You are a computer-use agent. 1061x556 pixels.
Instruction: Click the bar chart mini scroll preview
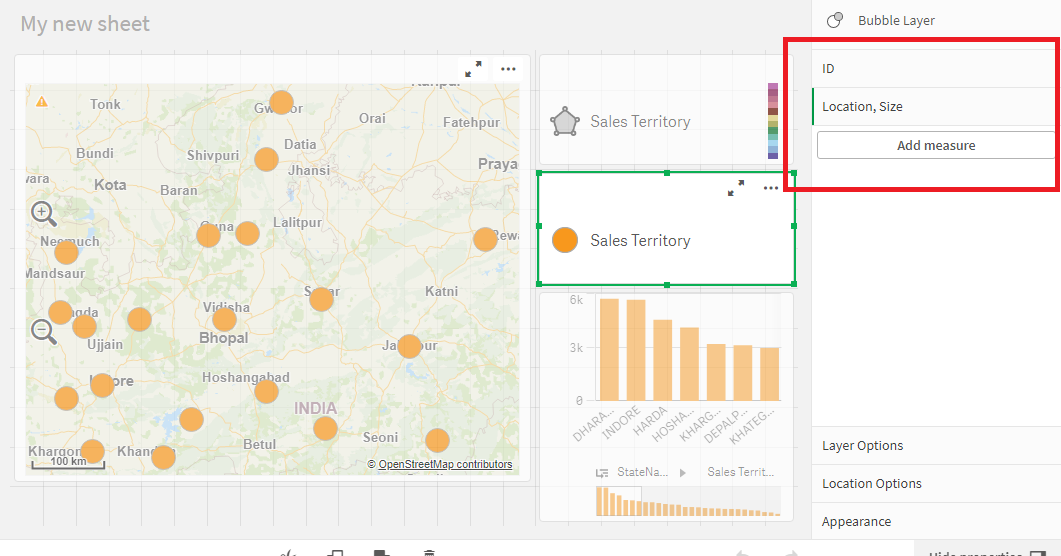click(x=686, y=501)
